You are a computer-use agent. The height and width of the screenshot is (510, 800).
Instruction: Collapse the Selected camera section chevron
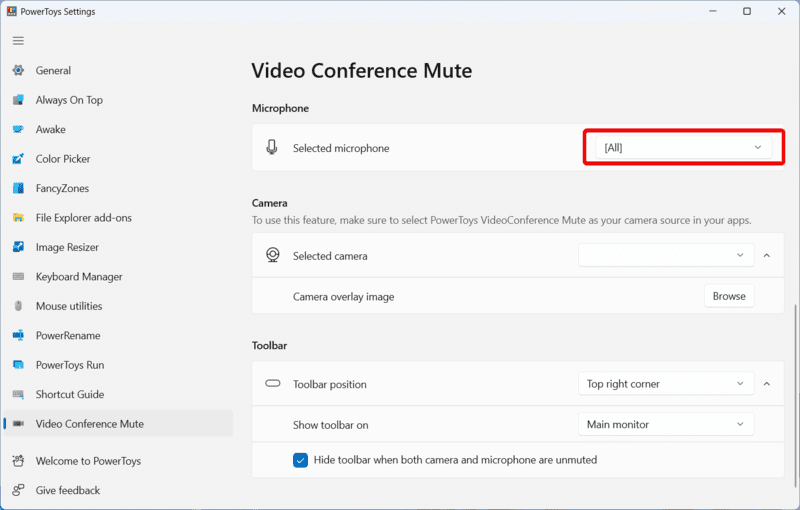pyautogui.click(x=767, y=256)
